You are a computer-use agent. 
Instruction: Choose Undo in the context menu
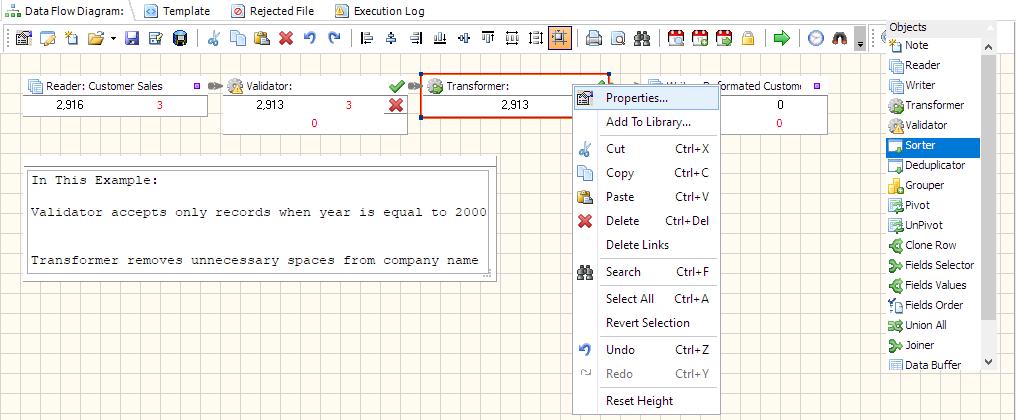click(647, 350)
